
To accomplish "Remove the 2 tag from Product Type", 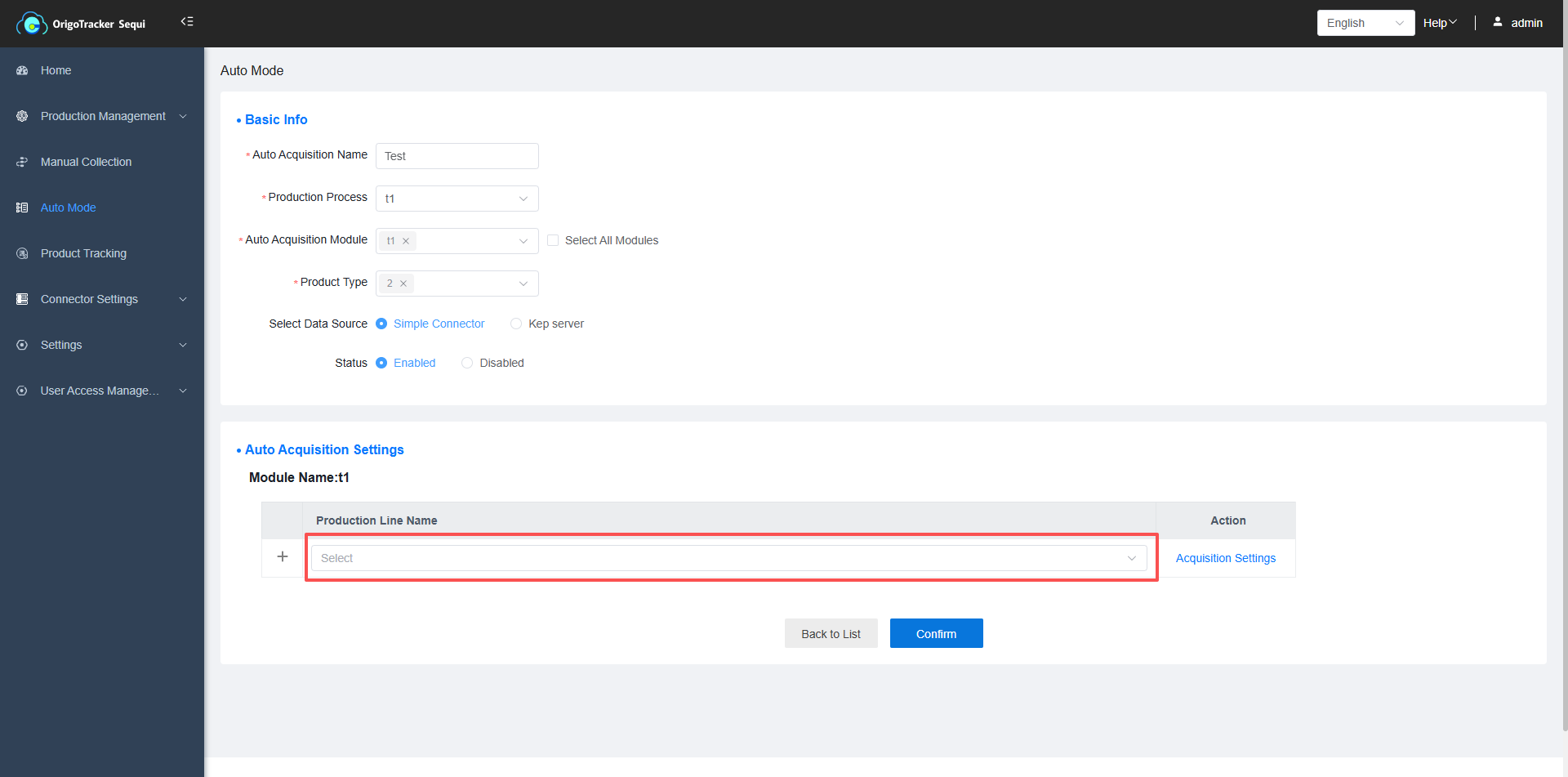I will point(403,284).
